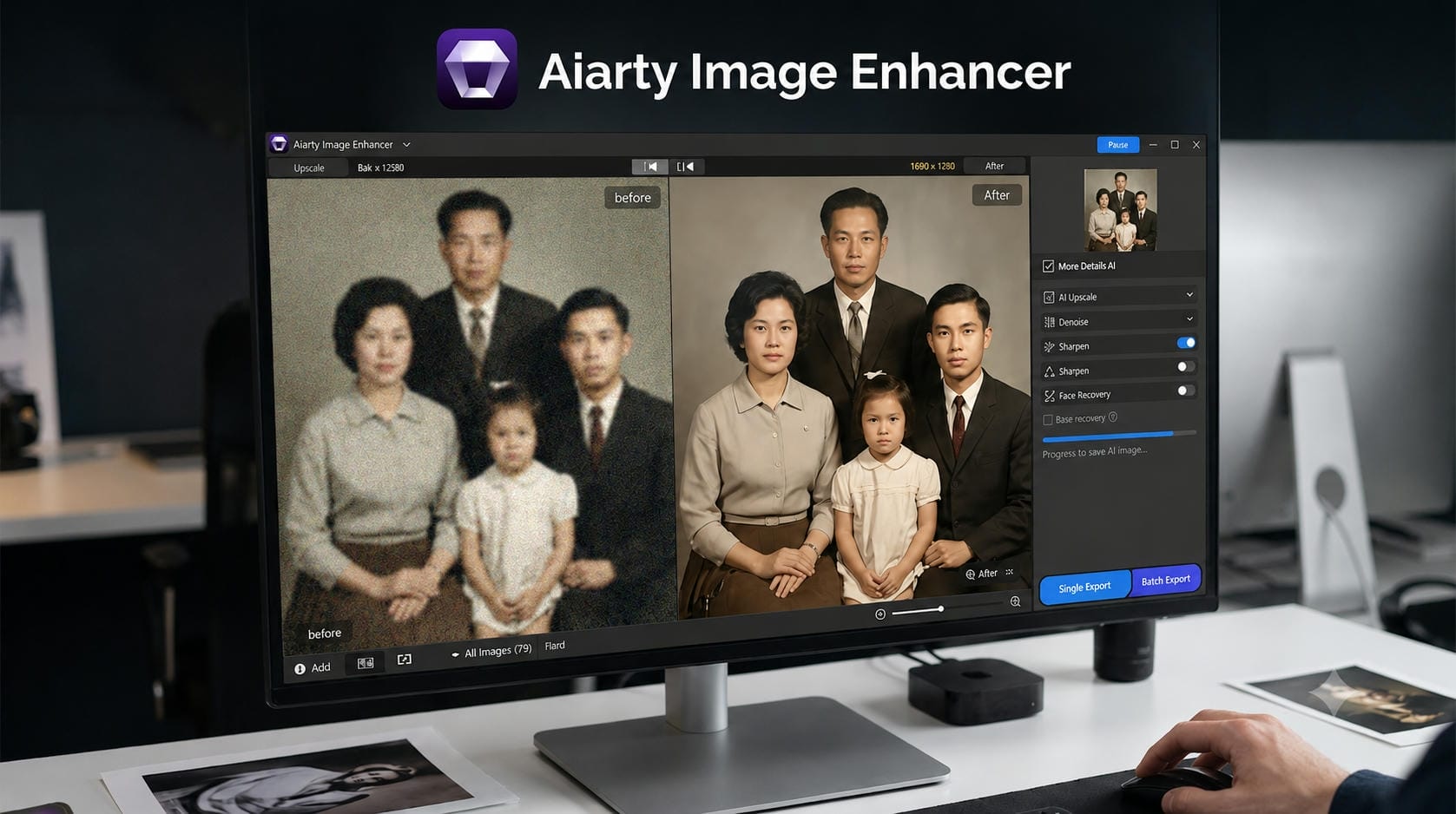Click the Single Export button
This screenshot has width=1456, height=814.
1085,587
